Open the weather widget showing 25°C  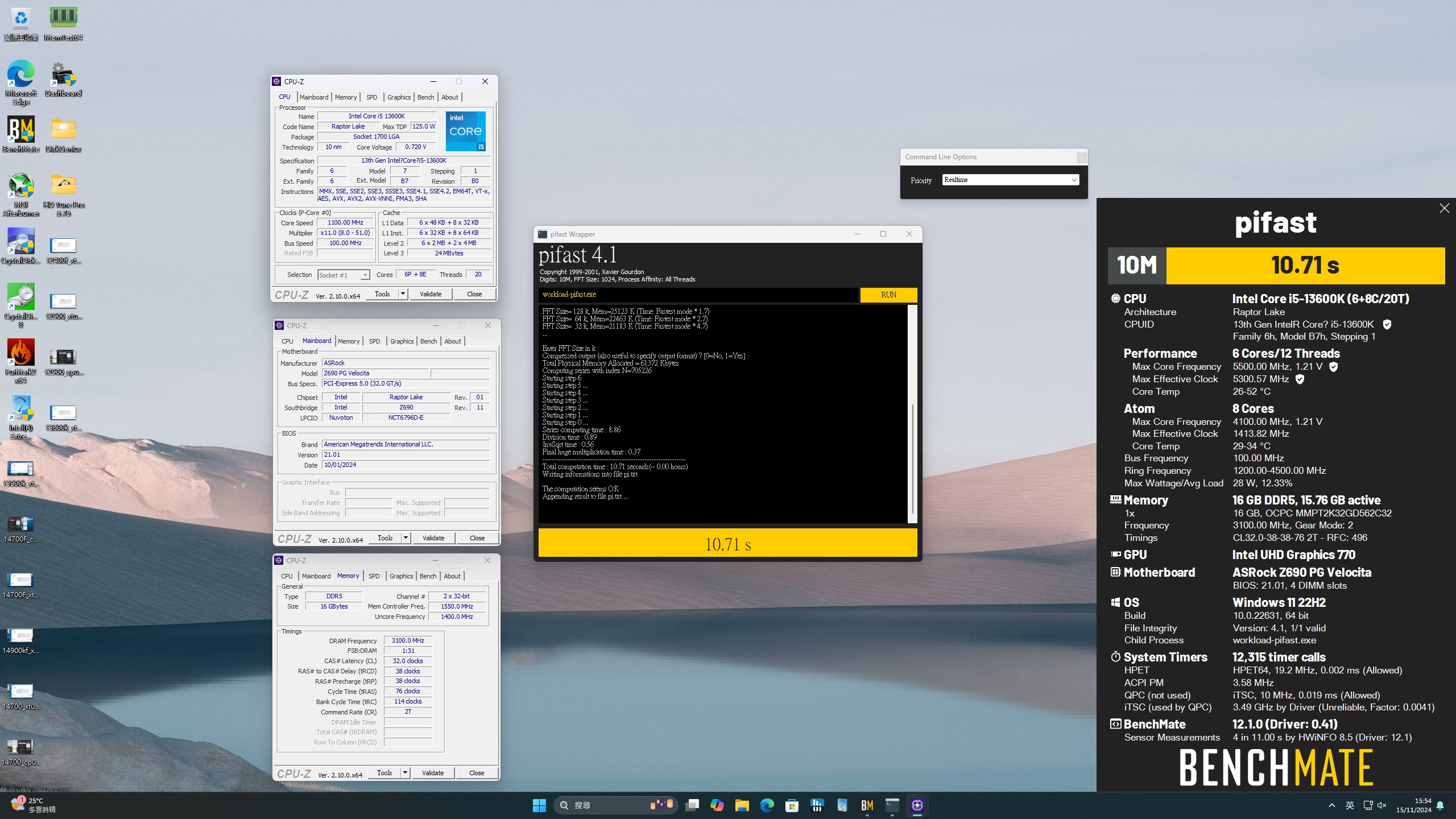tap(33, 805)
